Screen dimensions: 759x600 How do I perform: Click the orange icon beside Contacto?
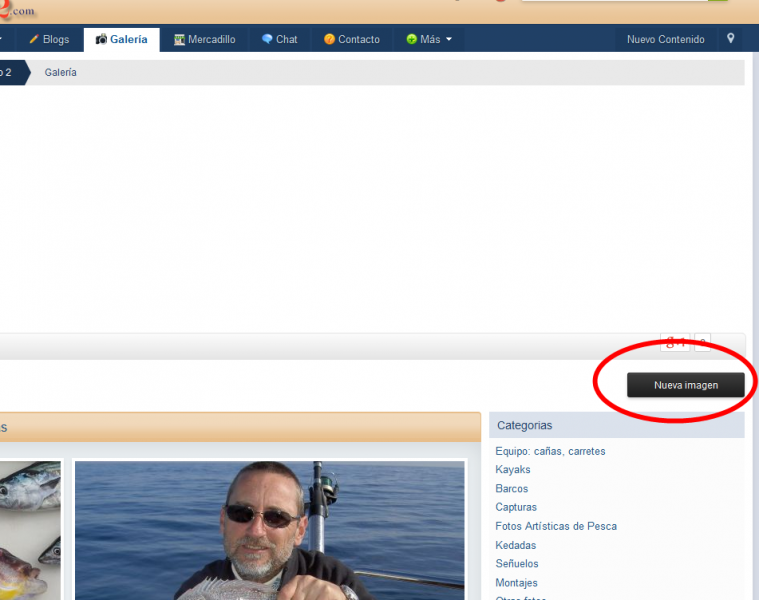click(x=329, y=40)
